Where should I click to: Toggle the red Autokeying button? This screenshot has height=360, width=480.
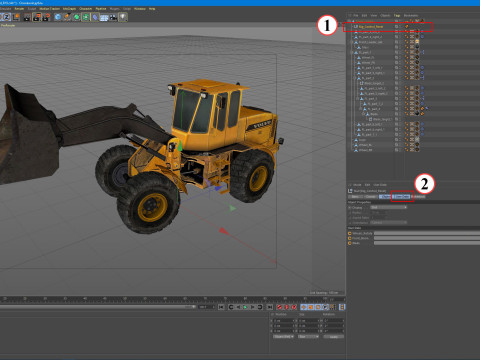(287, 307)
